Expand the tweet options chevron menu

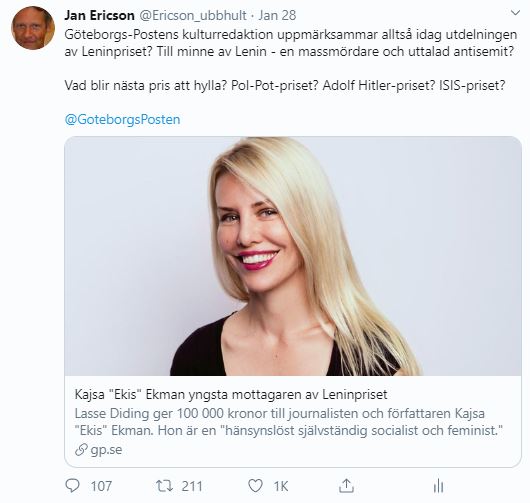click(x=515, y=13)
